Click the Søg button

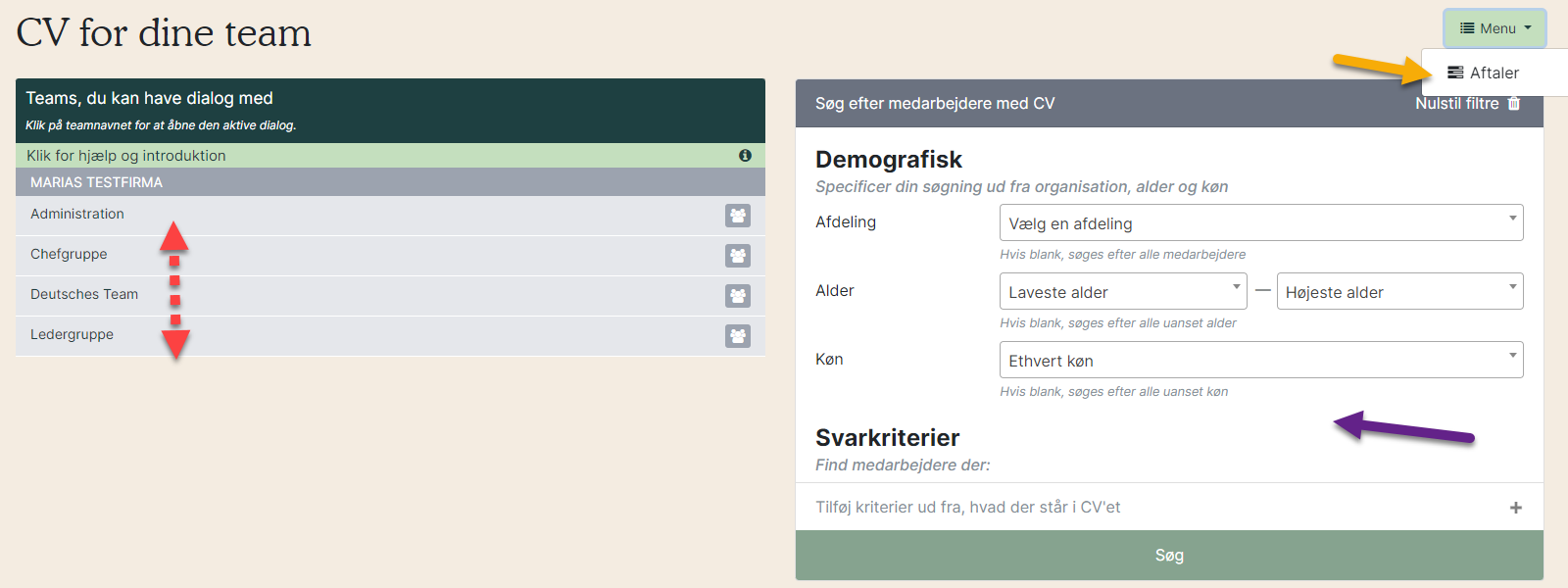point(1169,556)
